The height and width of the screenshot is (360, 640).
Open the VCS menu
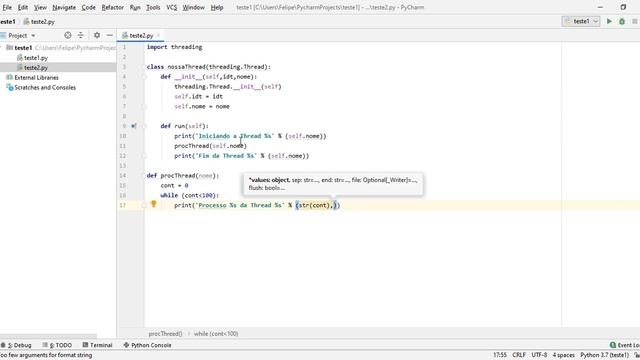point(171,7)
